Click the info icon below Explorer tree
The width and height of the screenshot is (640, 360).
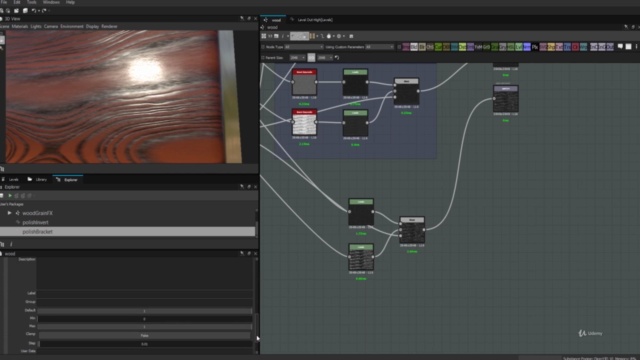(11, 244)
